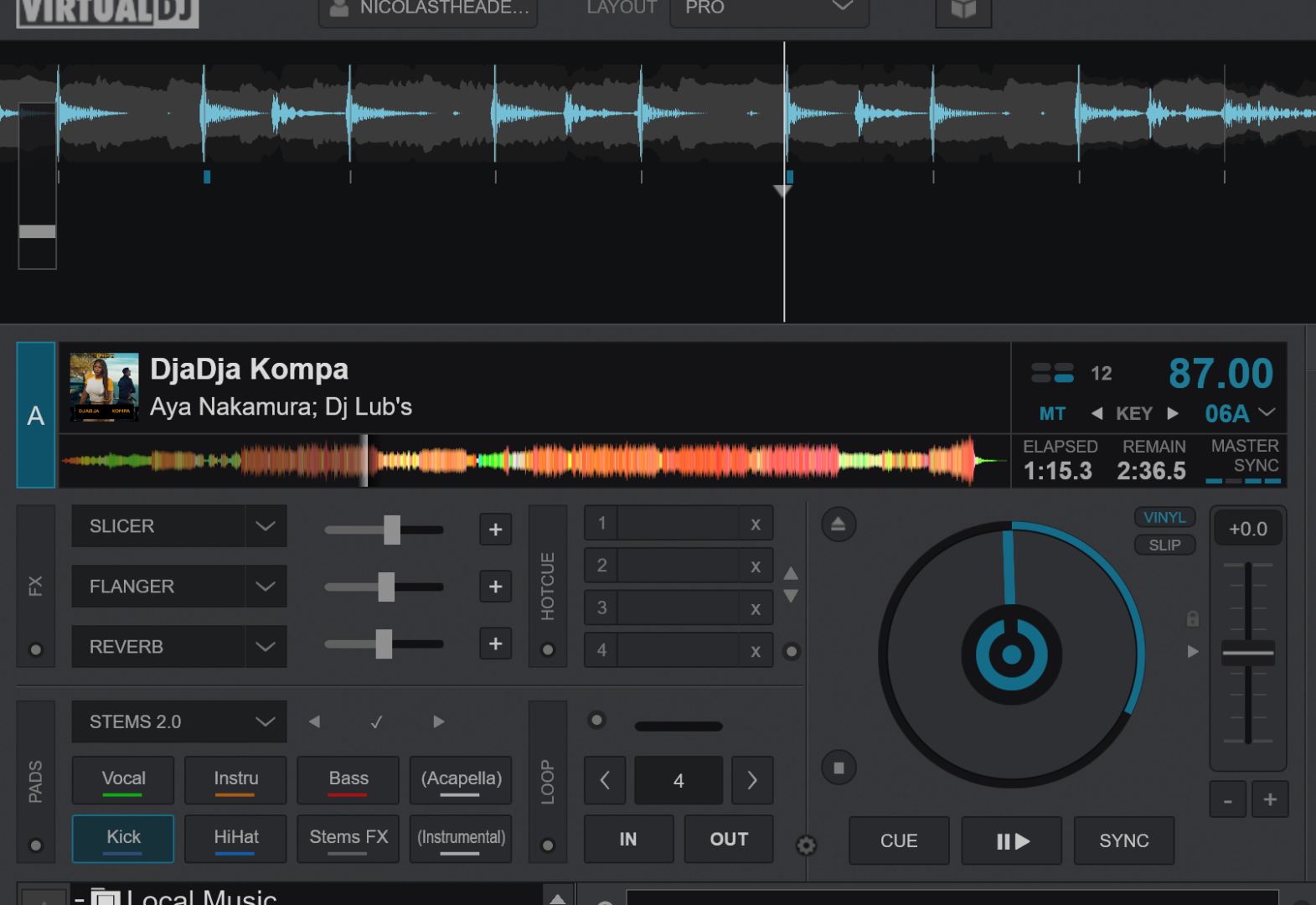Click the plus button beside SLICER
This screenshot has width=1316, height=905.
pos(496,530)
